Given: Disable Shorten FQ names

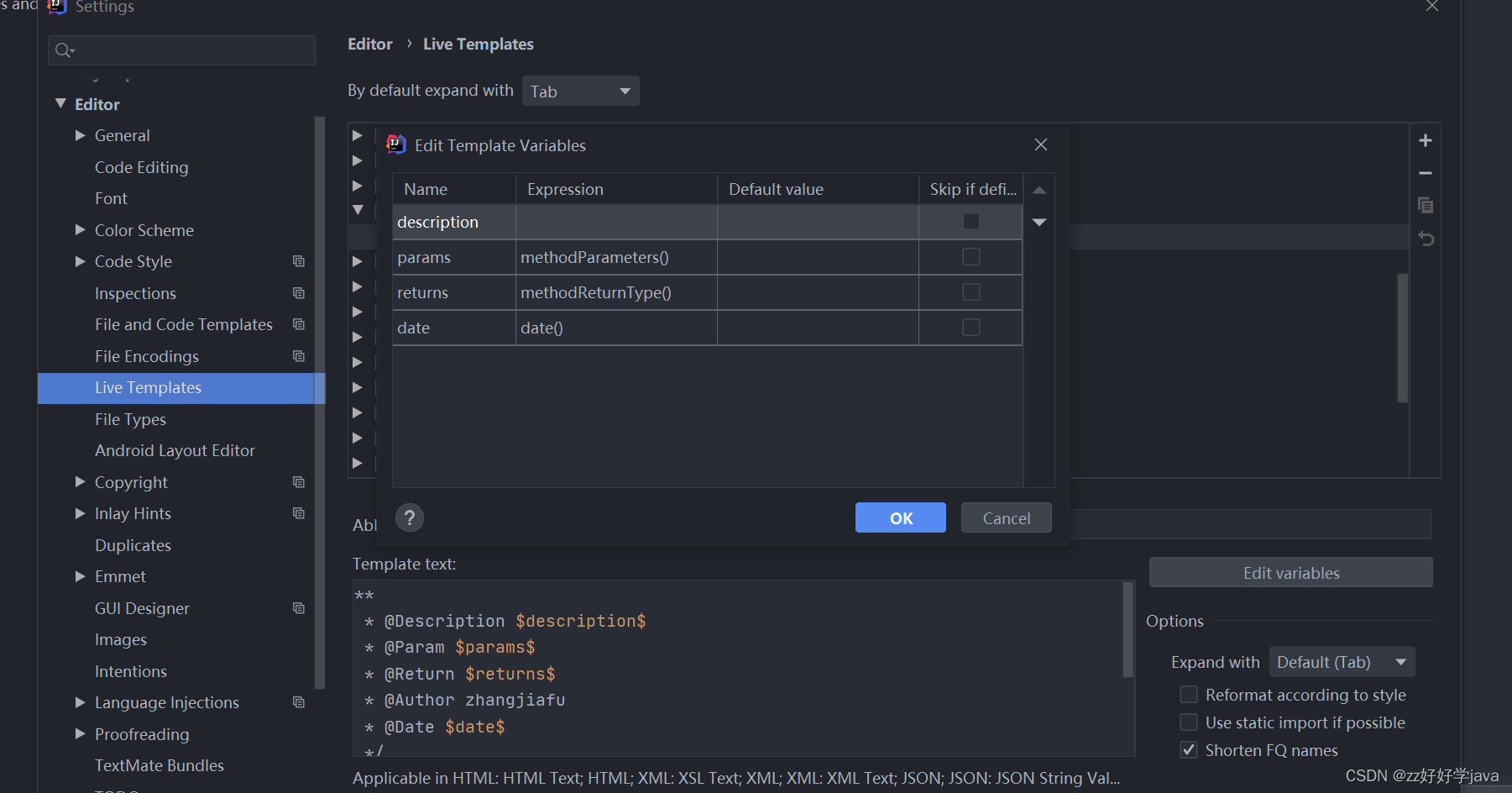Looking at the screenshot, I should (1189, 749).
